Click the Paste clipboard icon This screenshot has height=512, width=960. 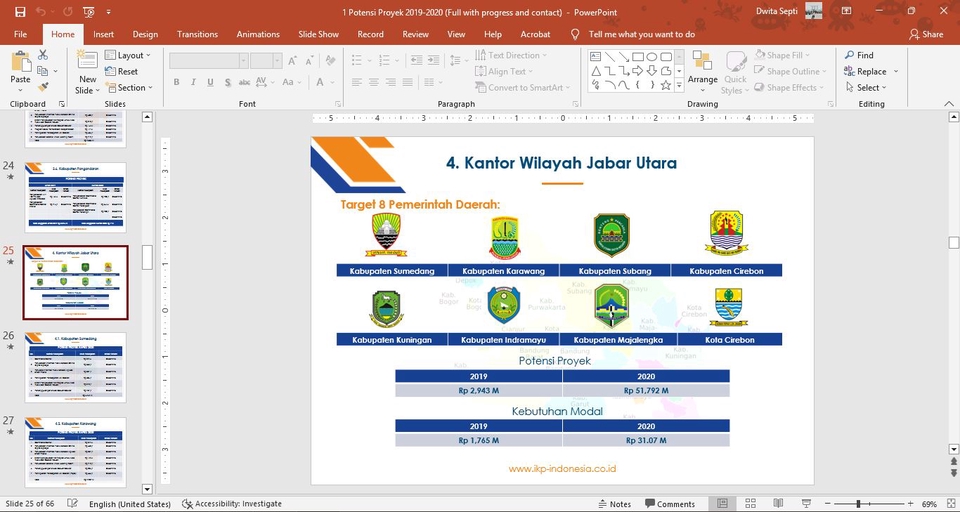point(20,62)
